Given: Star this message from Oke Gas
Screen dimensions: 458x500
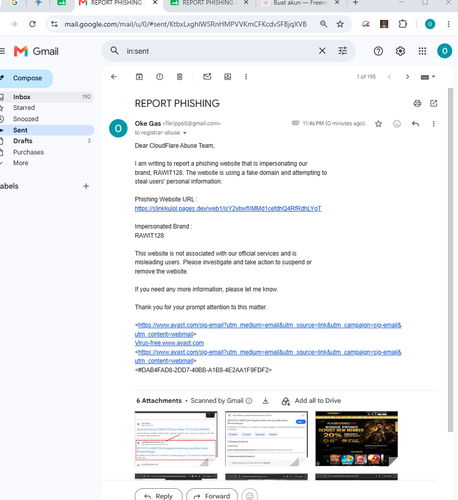Looking at the screenshot, I should 378,124.
